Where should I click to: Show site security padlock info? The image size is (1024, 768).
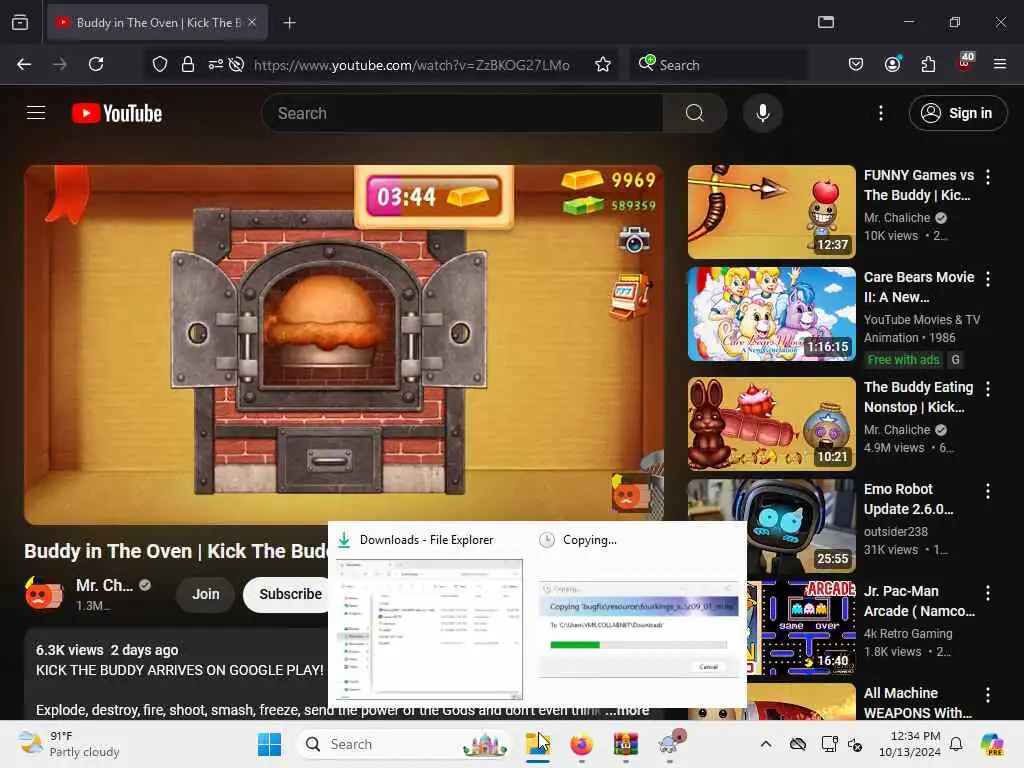point(187,64)
